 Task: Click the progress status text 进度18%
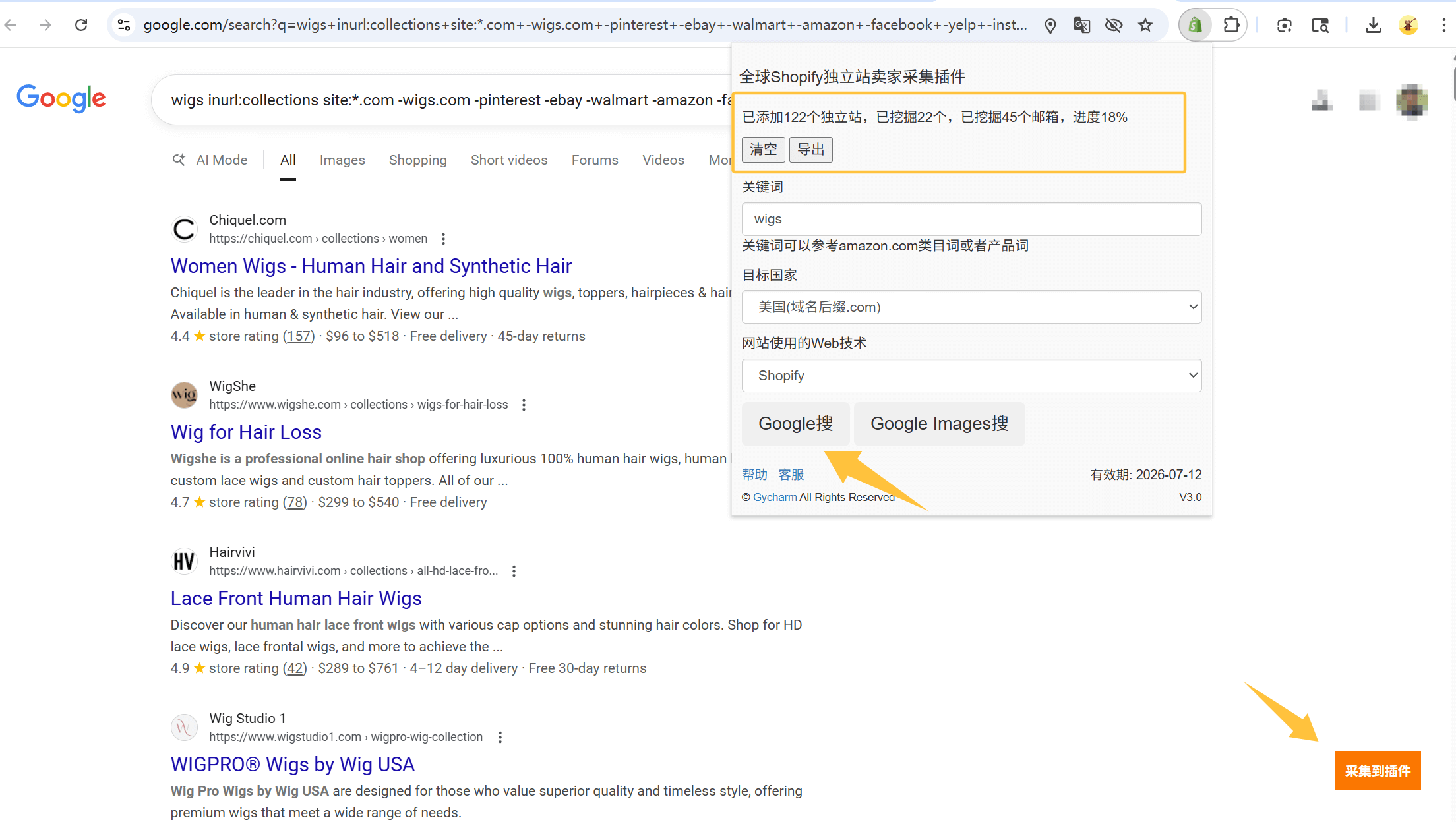pyautogui.click(x=1100, y=117)
